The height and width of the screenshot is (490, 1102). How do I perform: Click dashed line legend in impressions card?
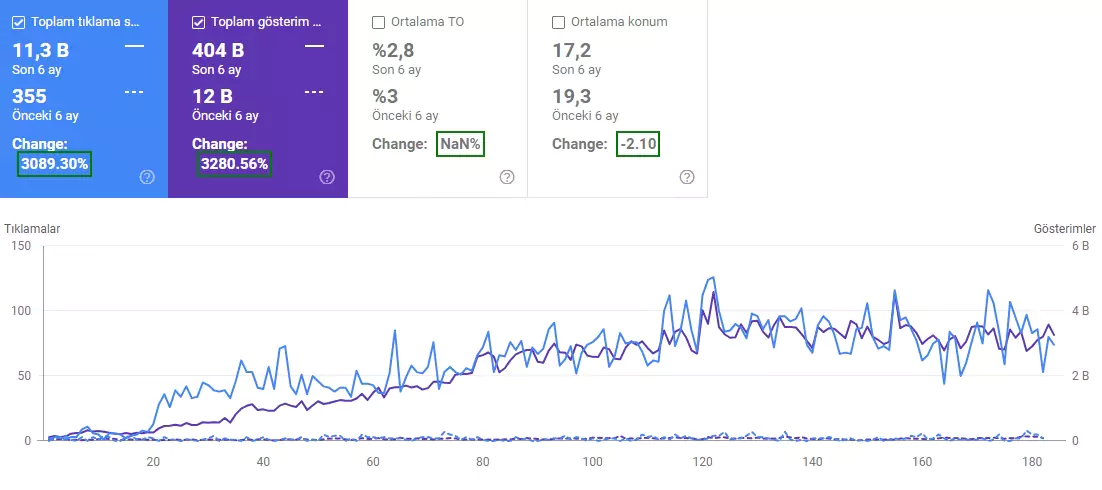tap(314, 91)
